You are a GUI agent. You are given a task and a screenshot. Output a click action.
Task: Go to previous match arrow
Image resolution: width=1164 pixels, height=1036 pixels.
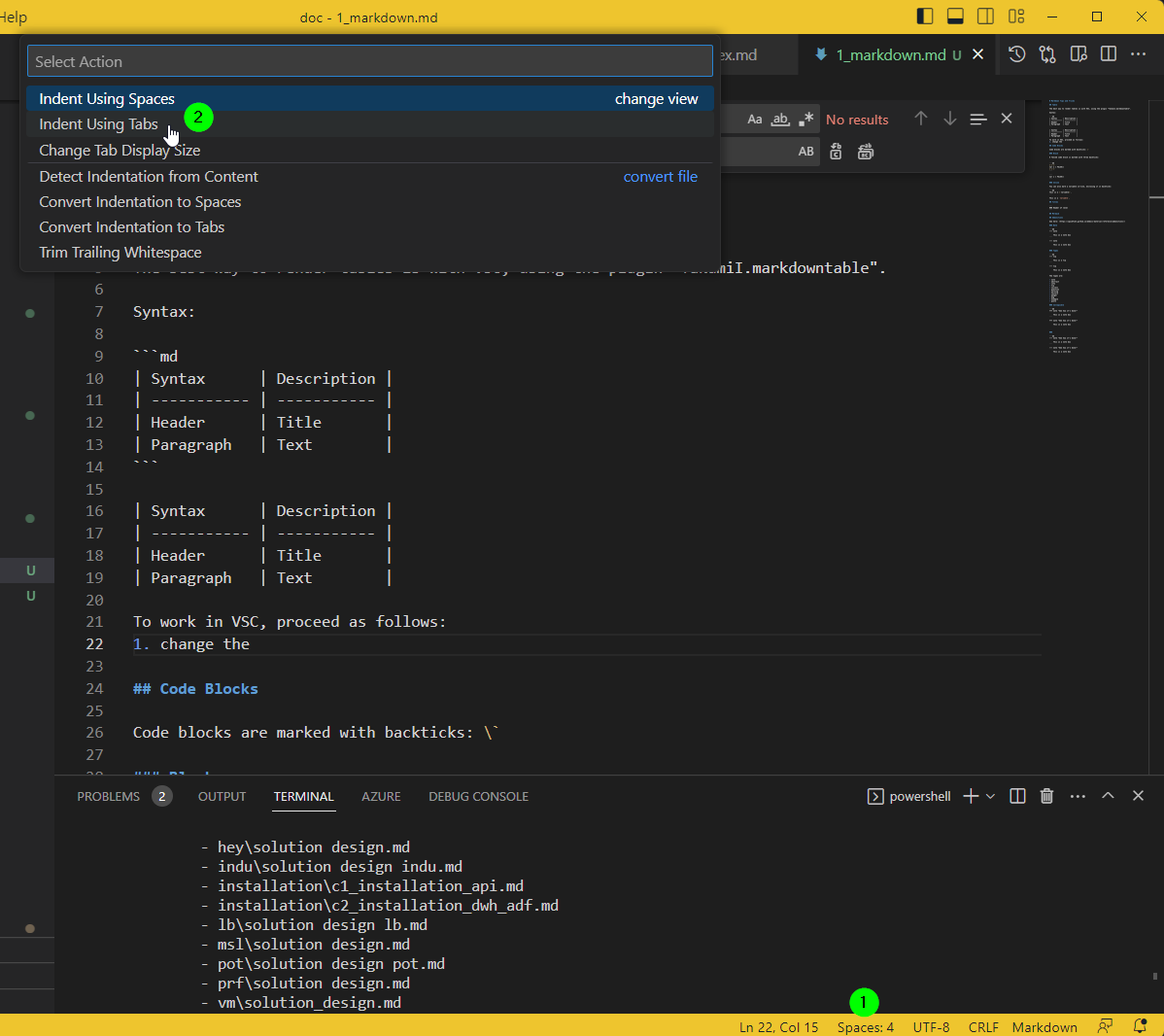click(920, 119)
